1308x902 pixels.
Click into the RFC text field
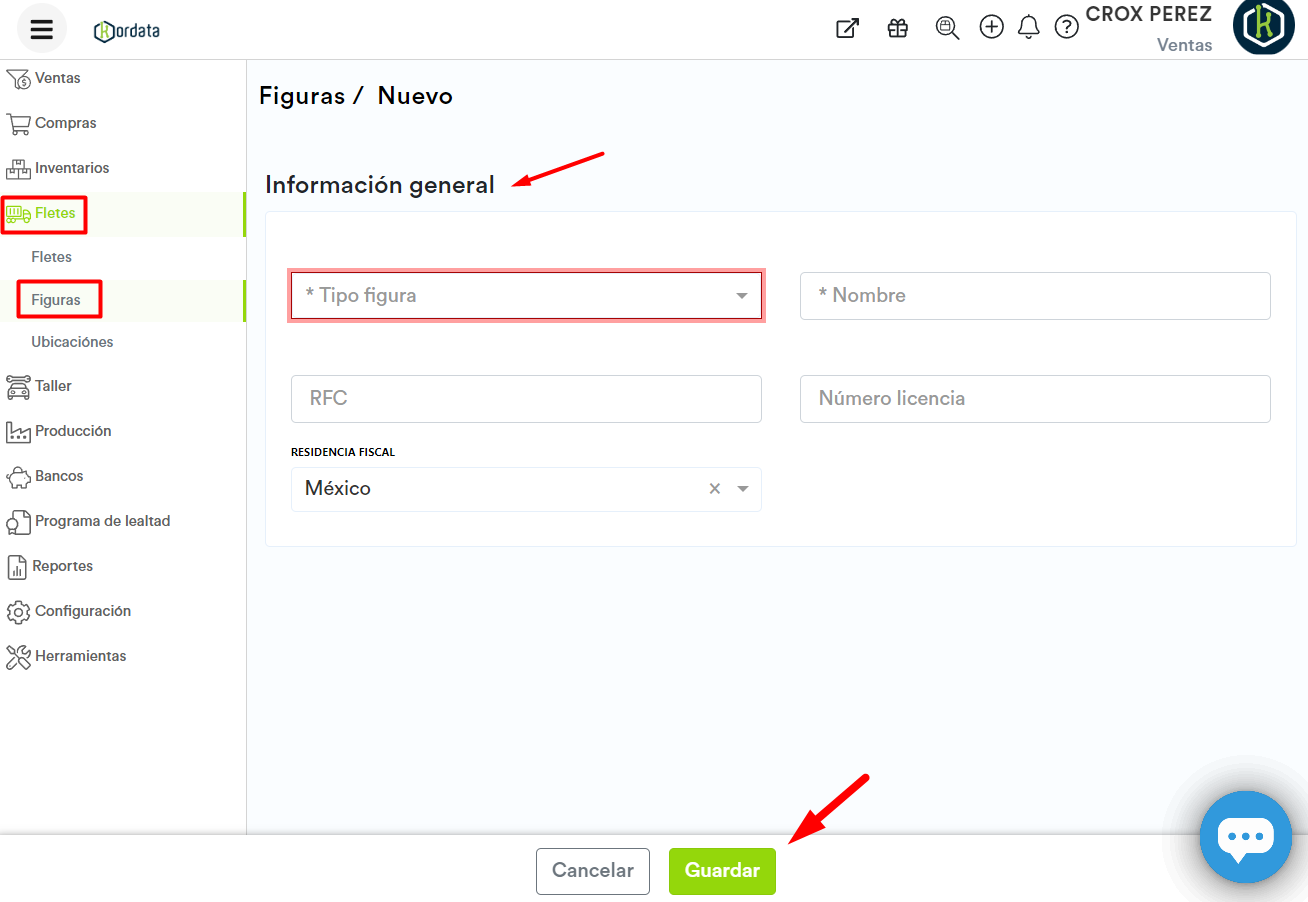click(x=526, y=399)
